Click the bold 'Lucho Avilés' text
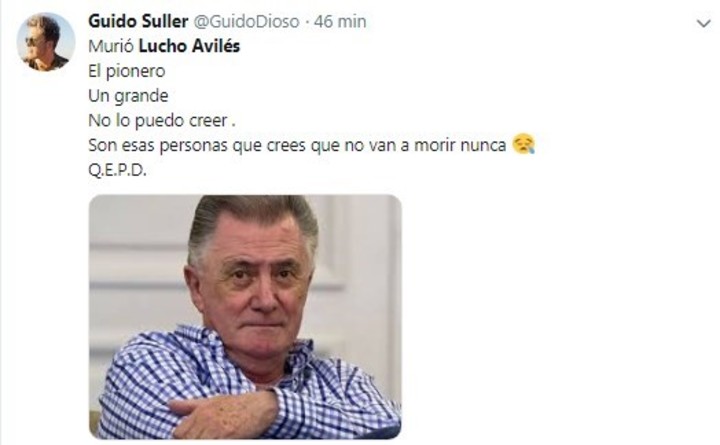720x445 pixels. pos(189,46)
